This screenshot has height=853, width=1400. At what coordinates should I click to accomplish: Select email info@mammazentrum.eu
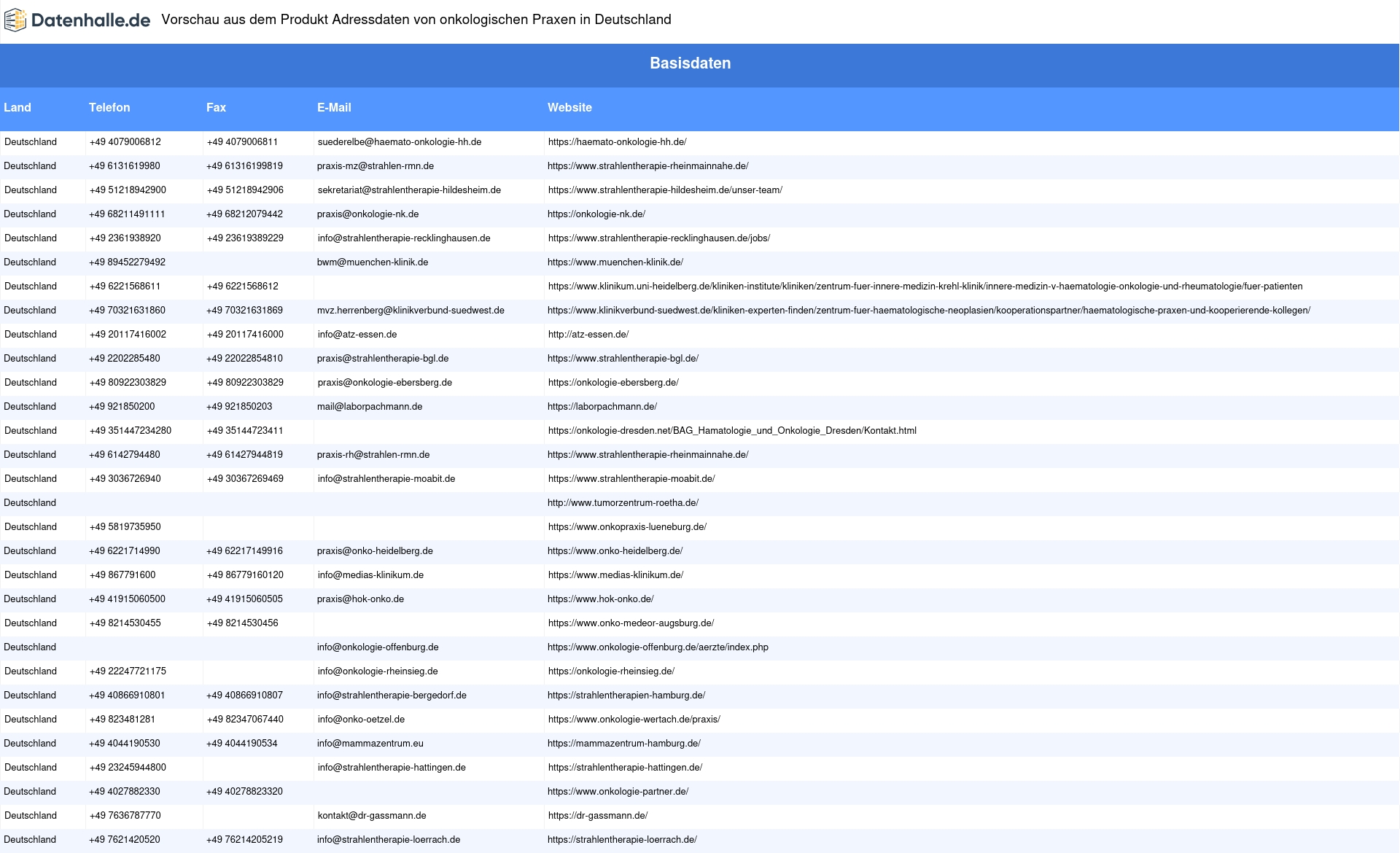[x=370, y=744]
